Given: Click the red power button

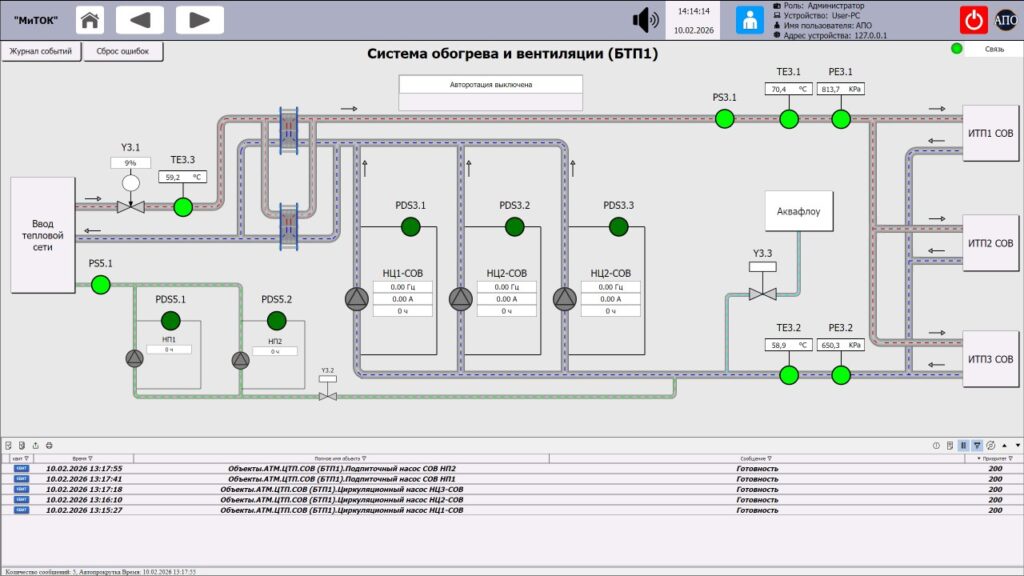Looking at the screenshot, I should (973, 20).
